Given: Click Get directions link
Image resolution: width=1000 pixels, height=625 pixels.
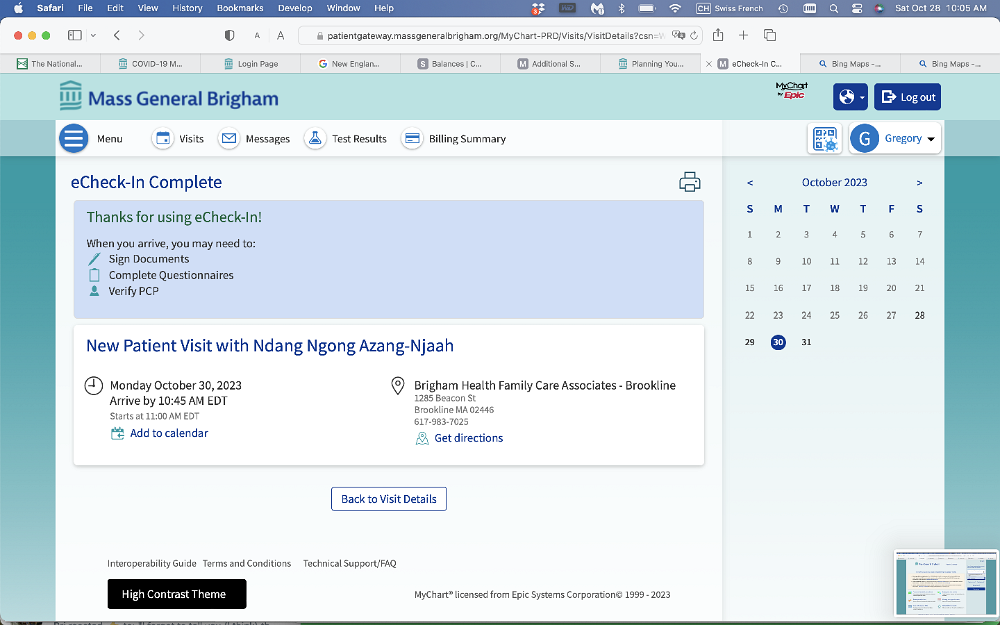Looking at the screenshot, I should click(x=468, y=438).
